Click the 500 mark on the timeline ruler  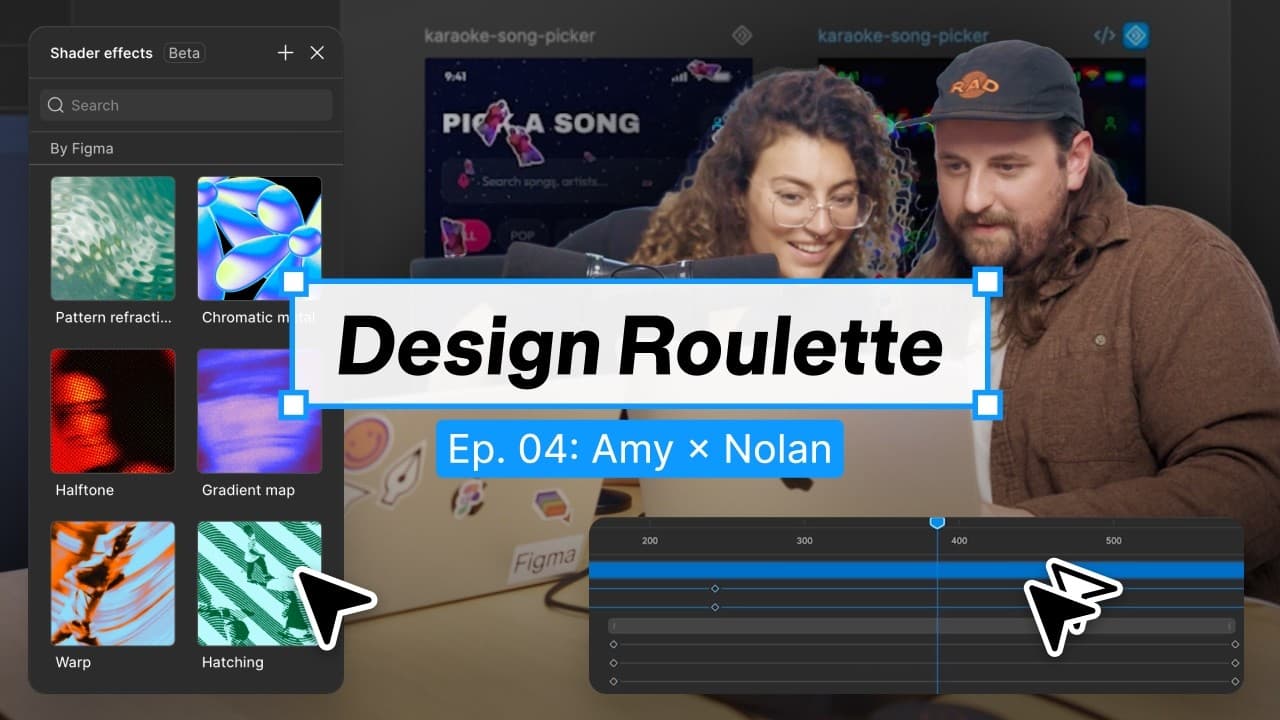pos(1114,541)
